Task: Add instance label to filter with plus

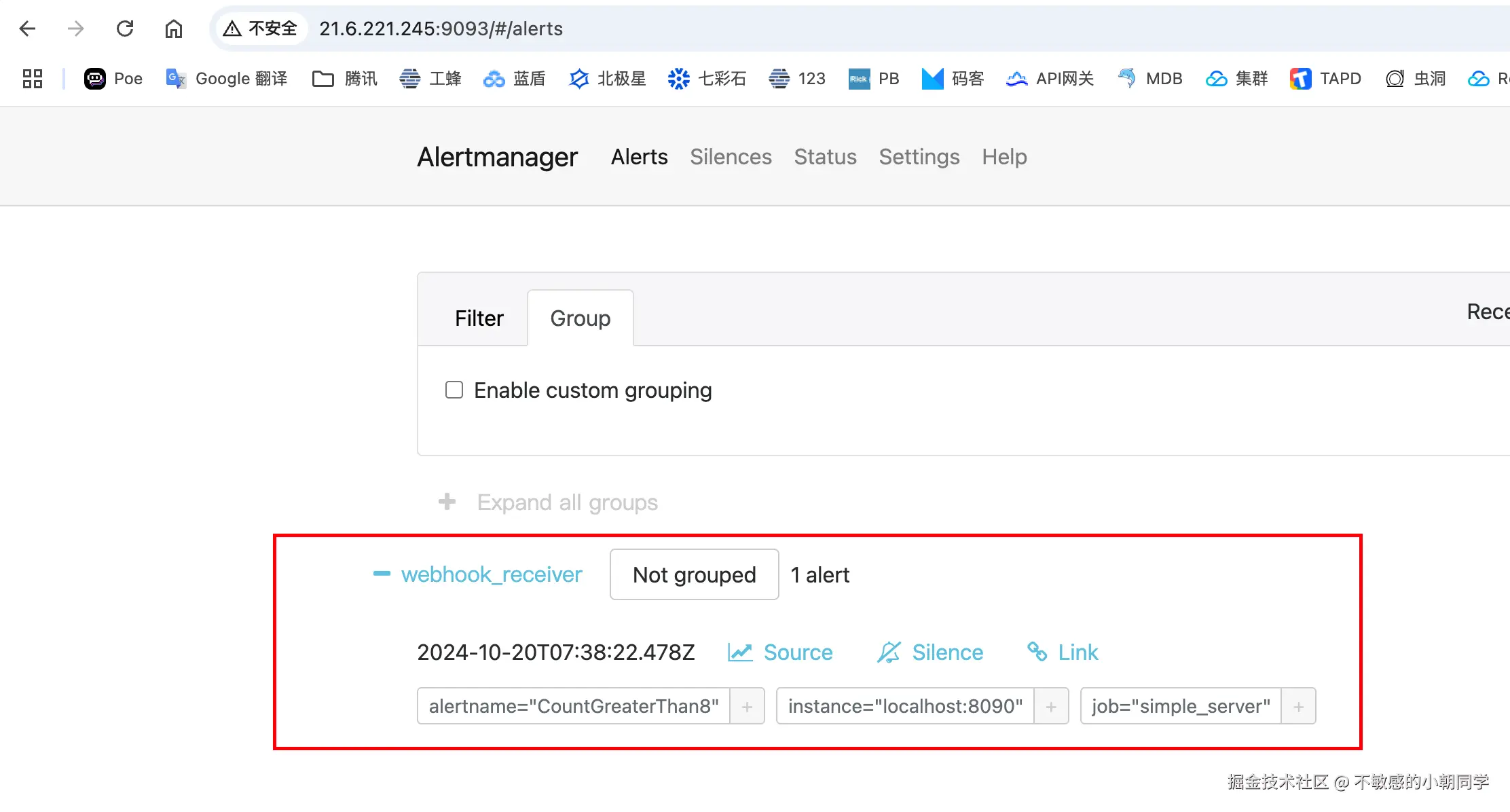Action: pyautogui.click(x=1051, y=707)
